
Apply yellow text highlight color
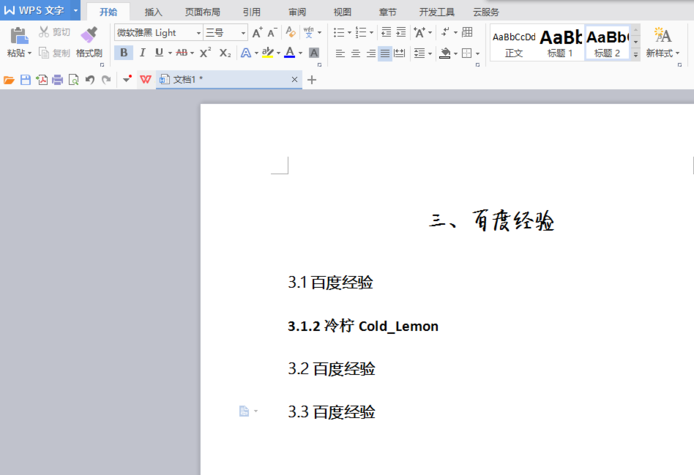[267, 53]
